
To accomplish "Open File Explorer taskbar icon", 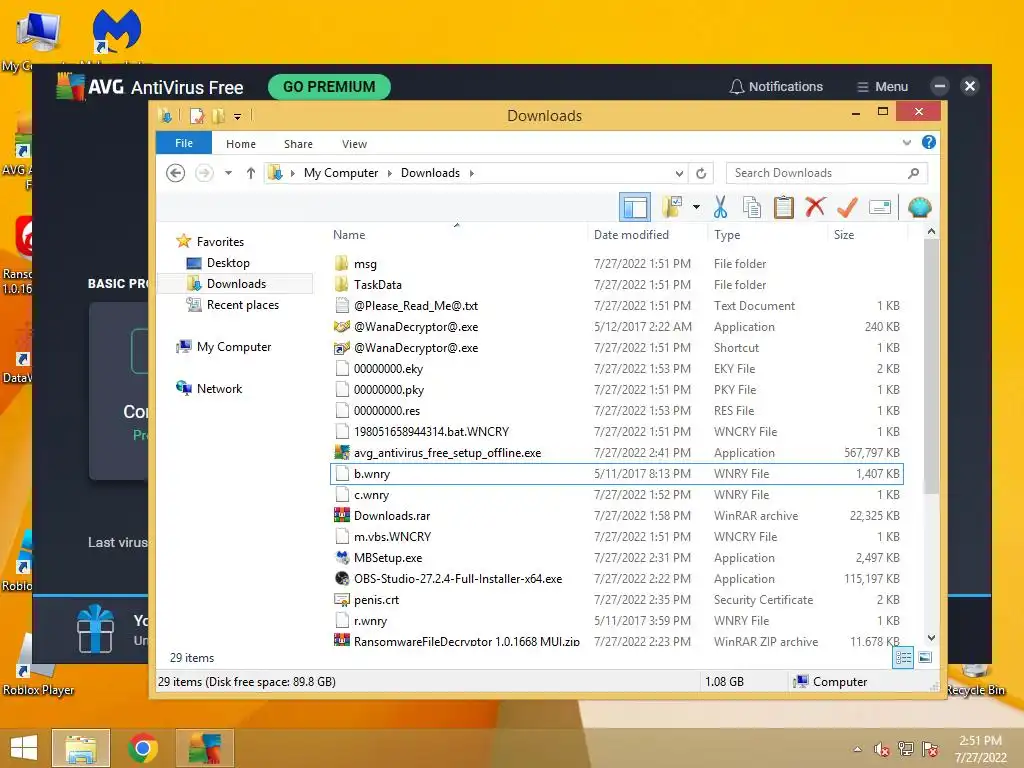I will click(x=81, y=748).
